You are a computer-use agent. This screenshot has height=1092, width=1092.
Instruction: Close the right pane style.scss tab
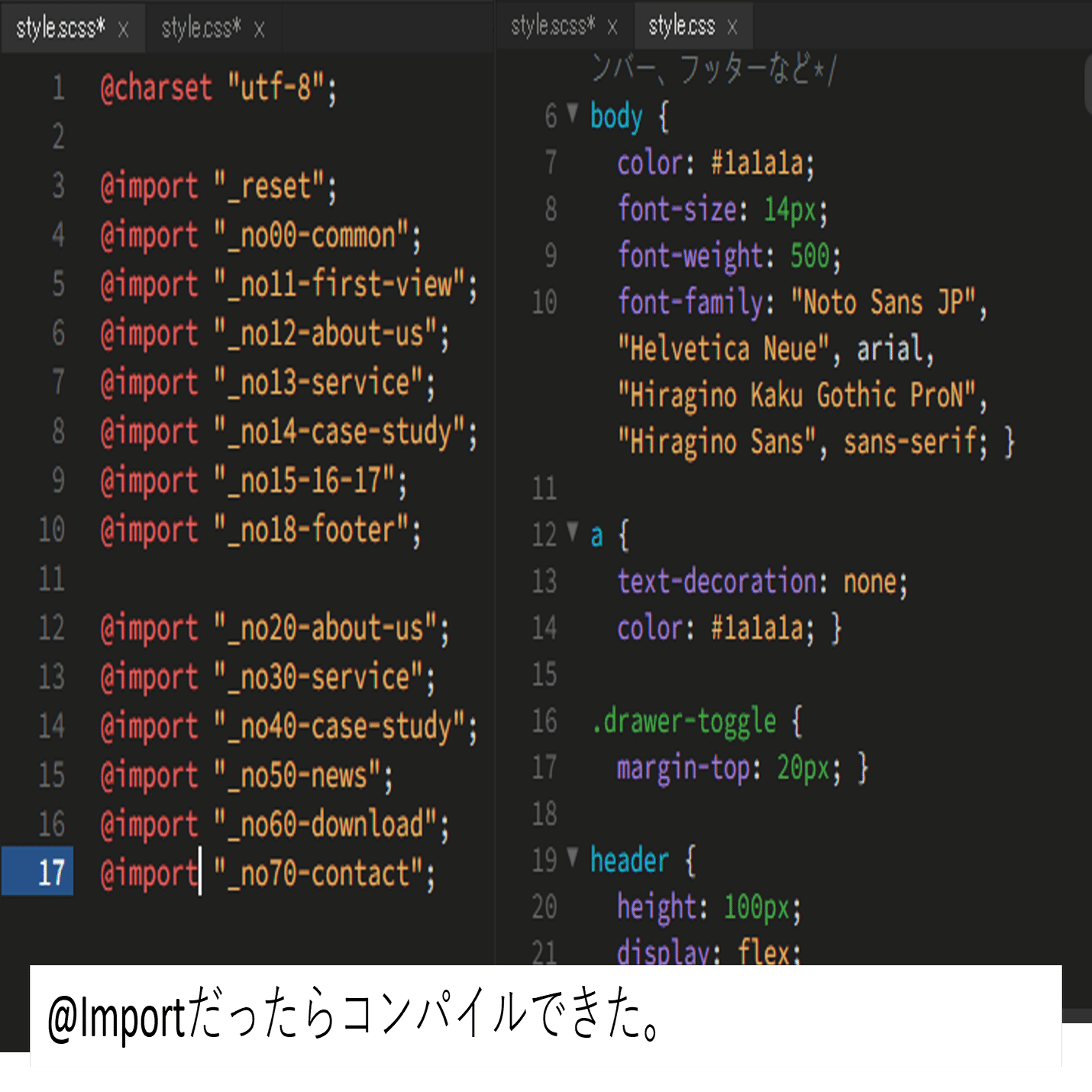(612, 27)
